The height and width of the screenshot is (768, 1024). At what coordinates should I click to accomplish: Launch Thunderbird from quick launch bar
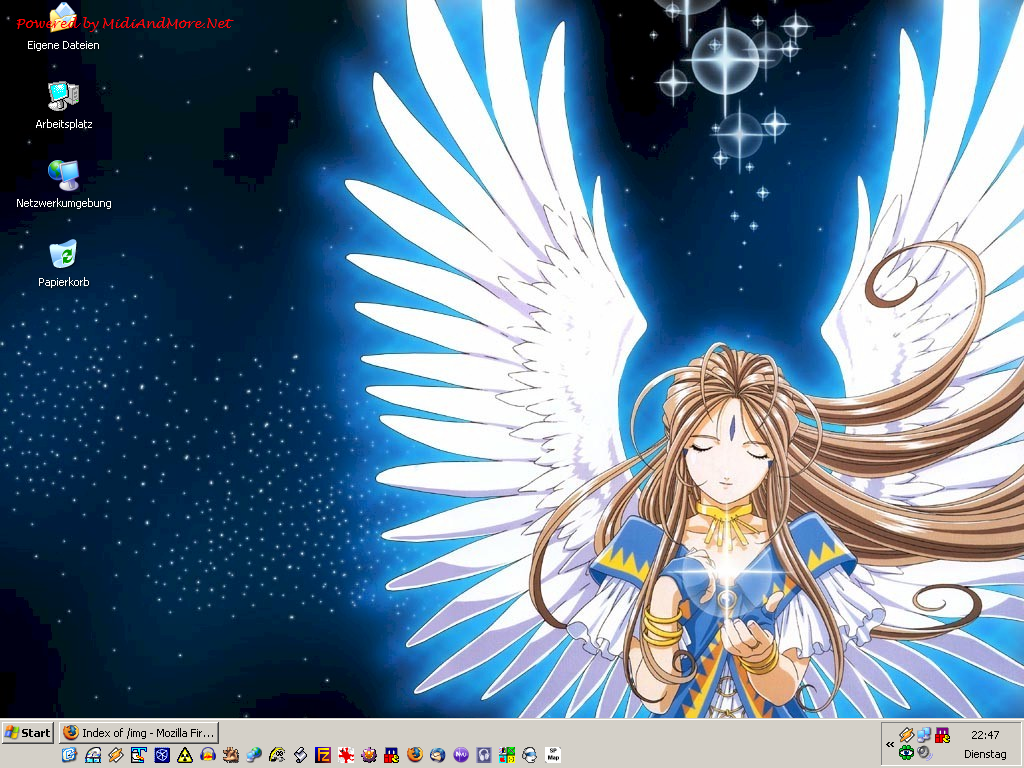coord(438,755)
